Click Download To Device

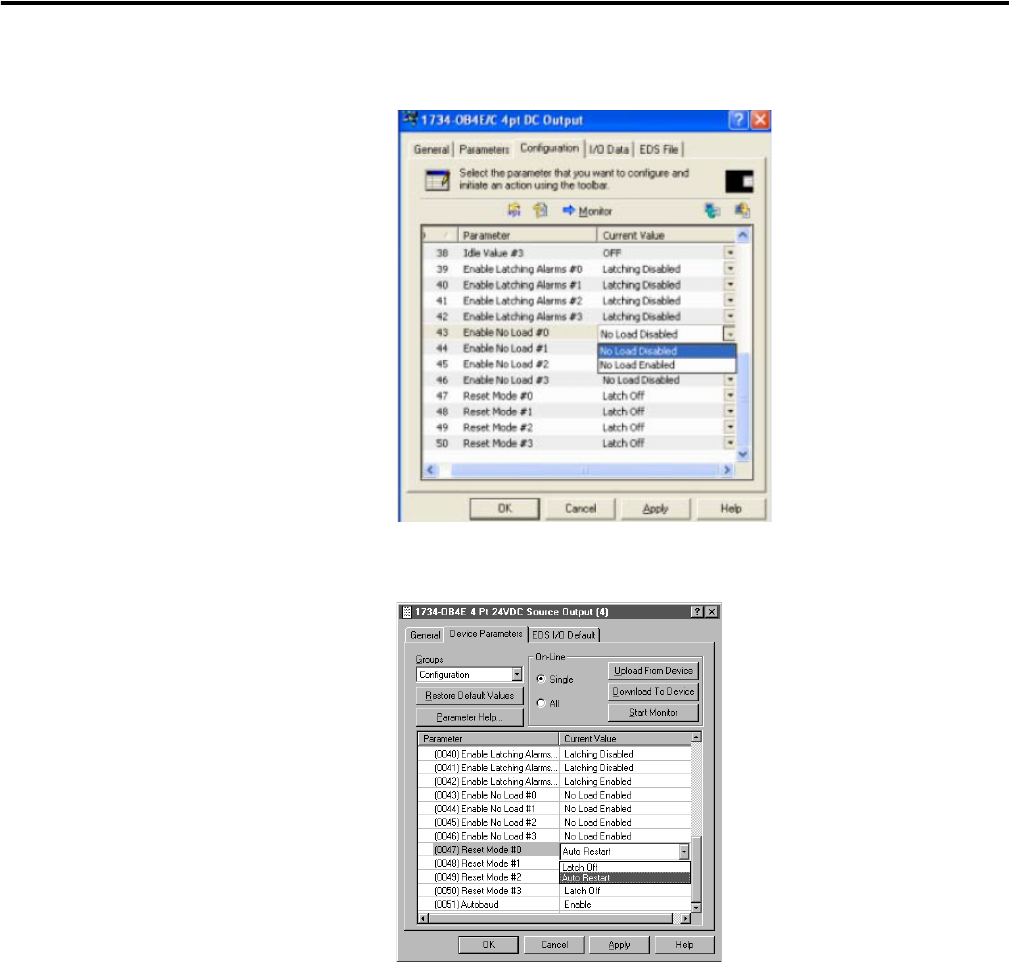click(653, 692)
